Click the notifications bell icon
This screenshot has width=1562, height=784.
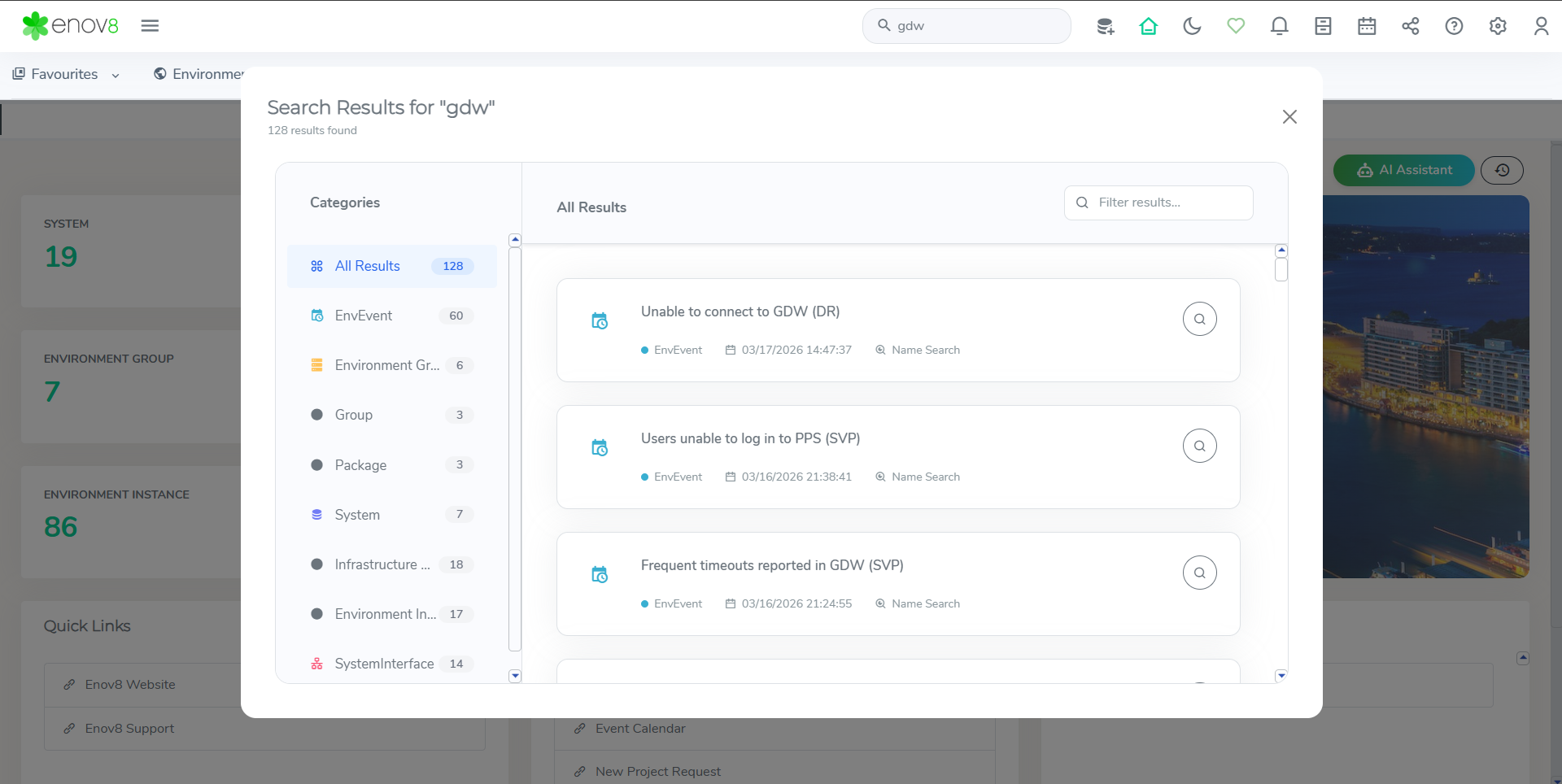point(1279,26)
